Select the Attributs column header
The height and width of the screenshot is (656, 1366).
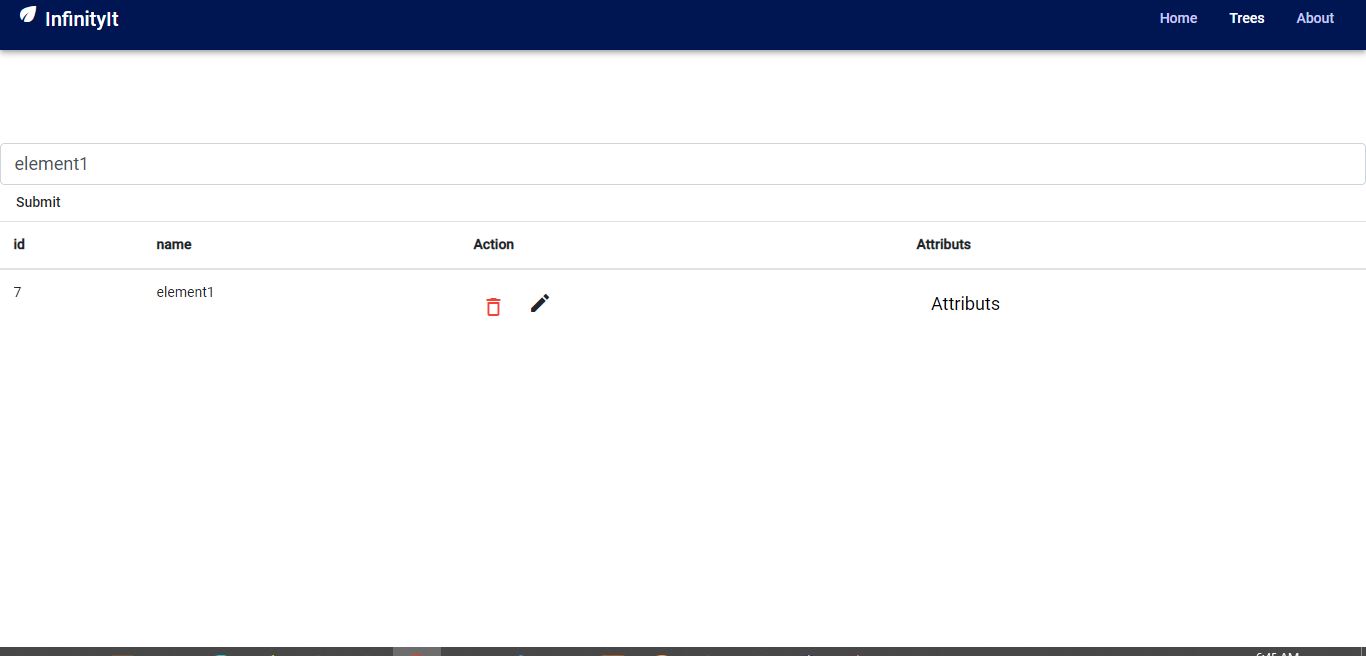[943, 244]
